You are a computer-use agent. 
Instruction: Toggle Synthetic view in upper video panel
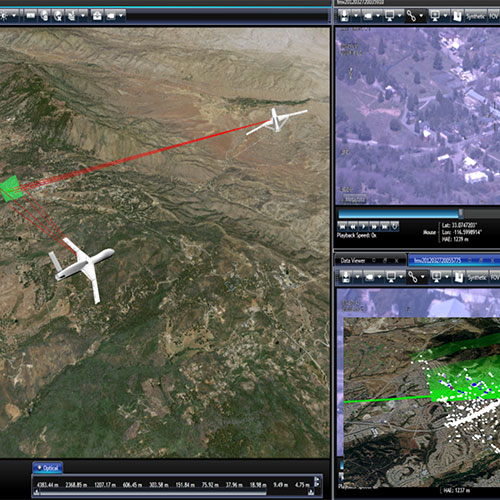point(476,16)
